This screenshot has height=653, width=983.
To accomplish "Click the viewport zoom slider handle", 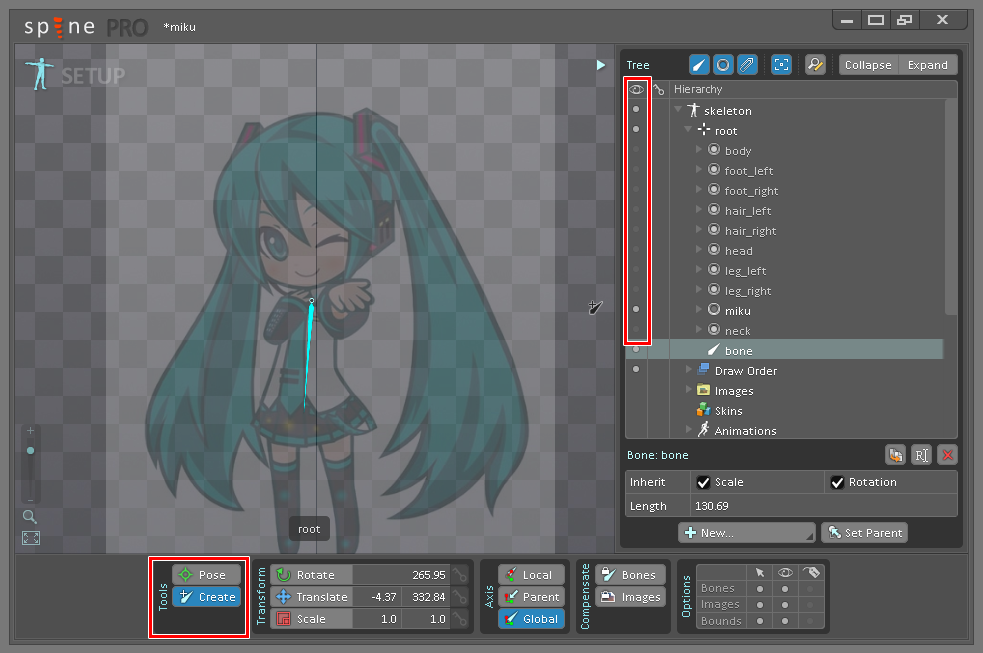I will coord(30,451).
